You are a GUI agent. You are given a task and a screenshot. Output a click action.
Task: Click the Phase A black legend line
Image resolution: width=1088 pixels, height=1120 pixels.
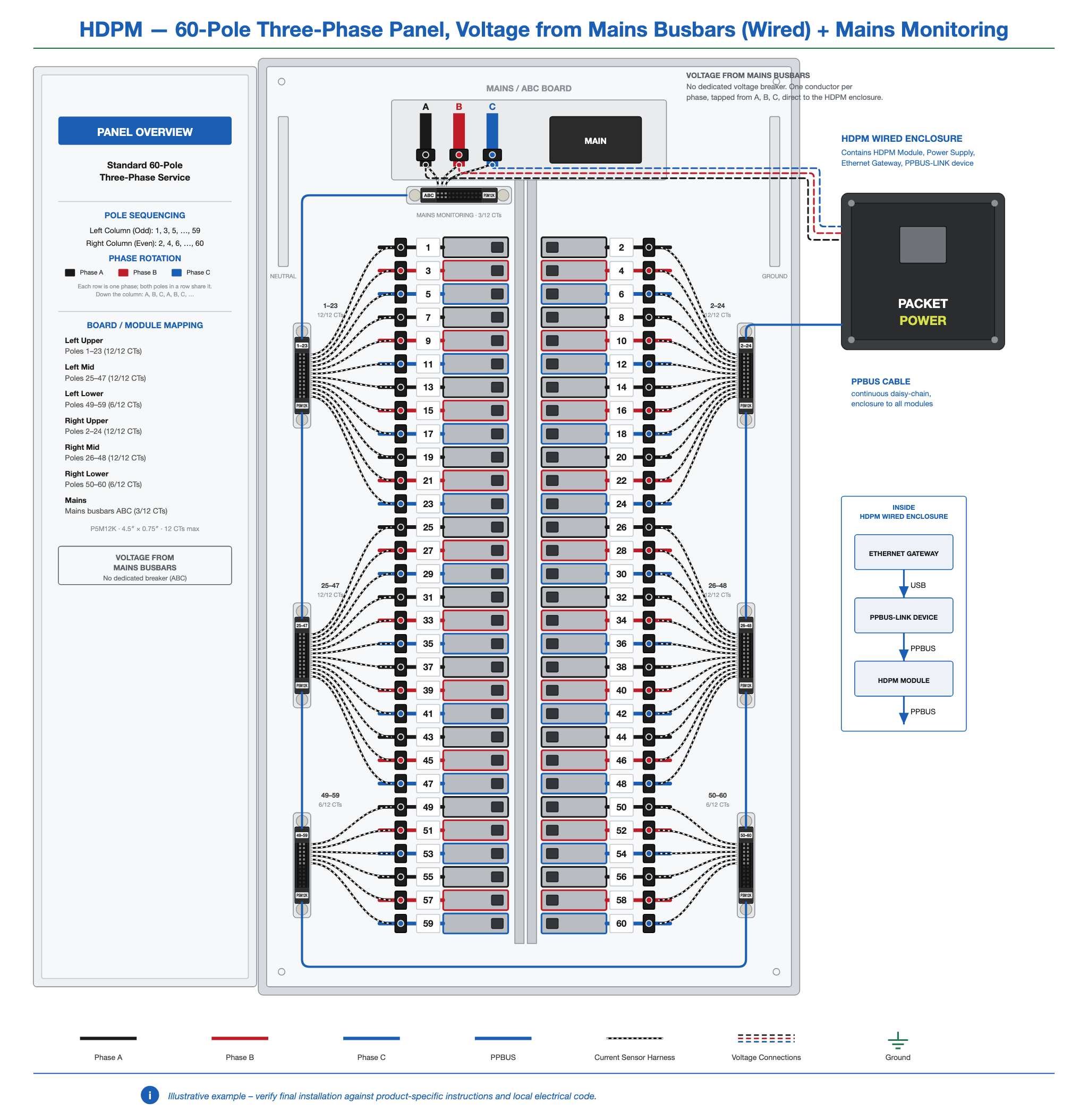pos(108,1038)
